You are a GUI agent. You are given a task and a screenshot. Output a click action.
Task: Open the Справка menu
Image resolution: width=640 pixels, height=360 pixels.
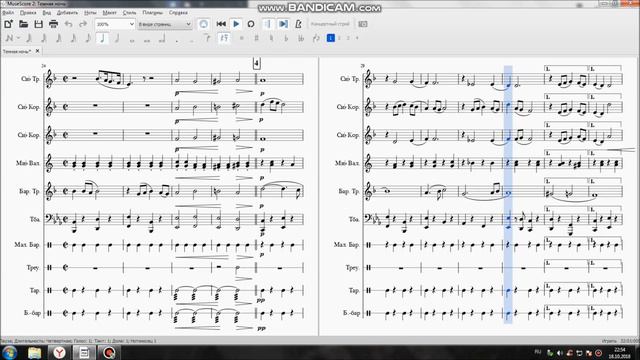pyautogui.click(x=178, y=13)
